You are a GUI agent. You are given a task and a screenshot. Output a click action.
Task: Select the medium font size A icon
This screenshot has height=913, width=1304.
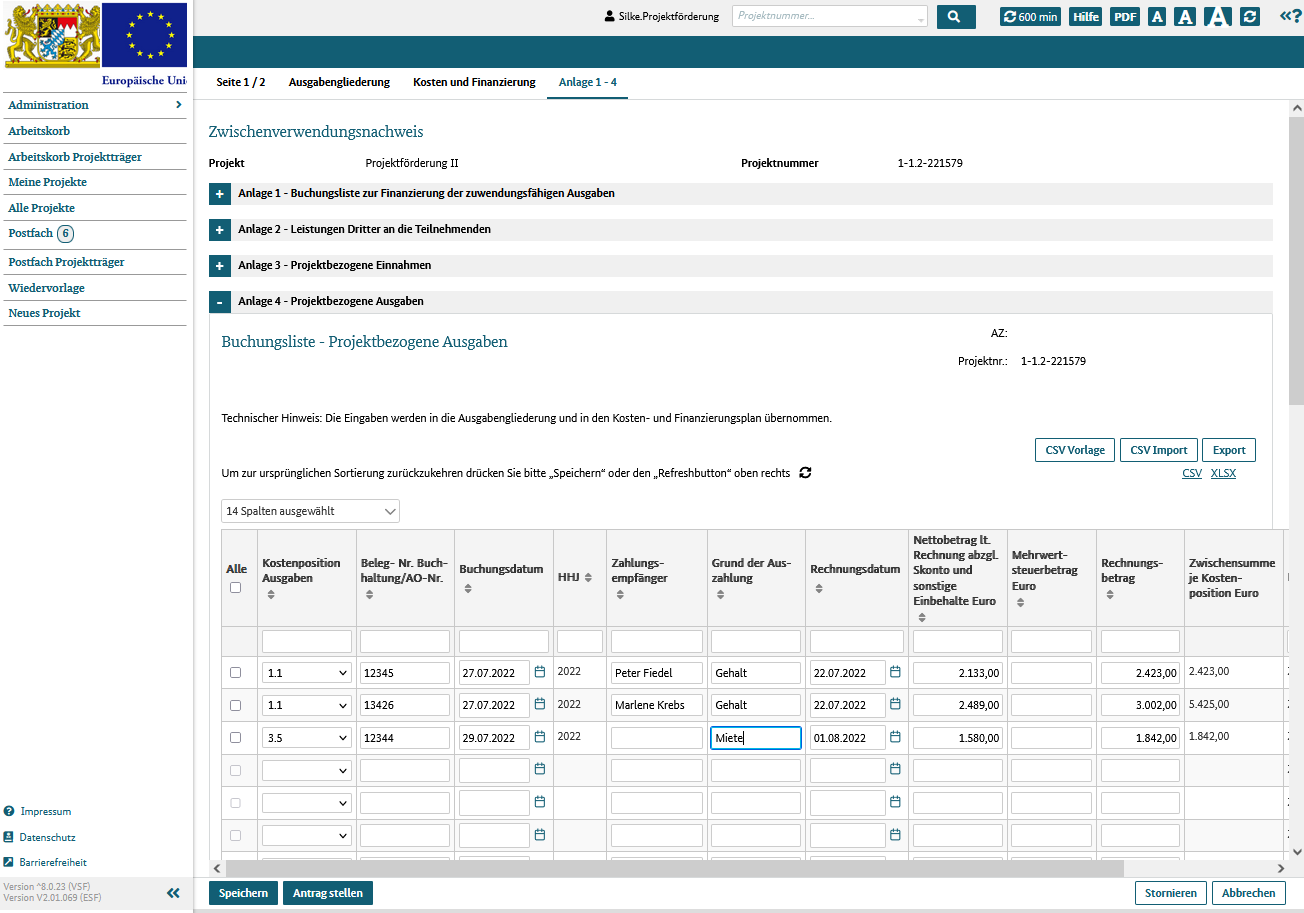1185,16
